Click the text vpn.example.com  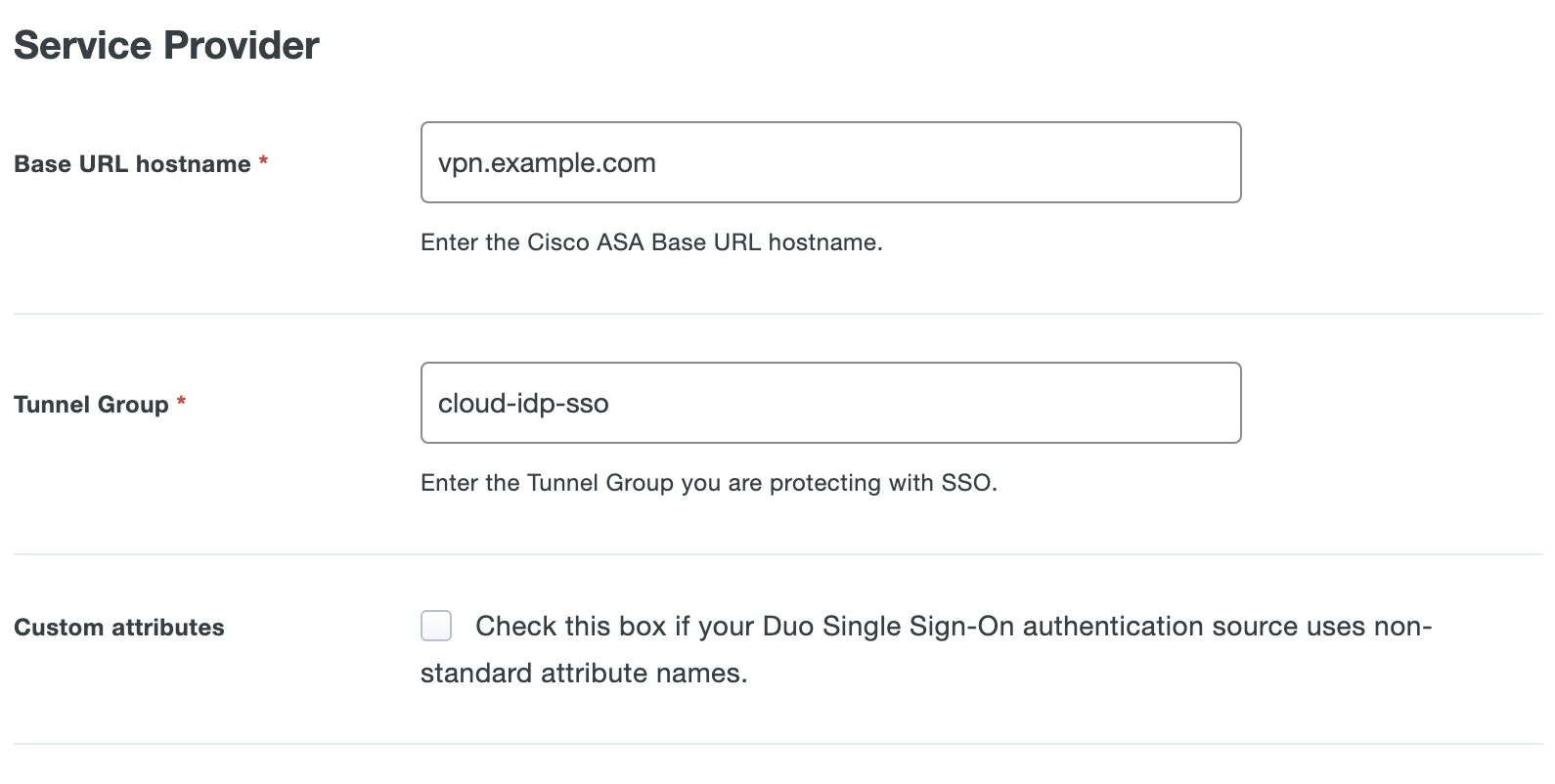click(548, 162)
